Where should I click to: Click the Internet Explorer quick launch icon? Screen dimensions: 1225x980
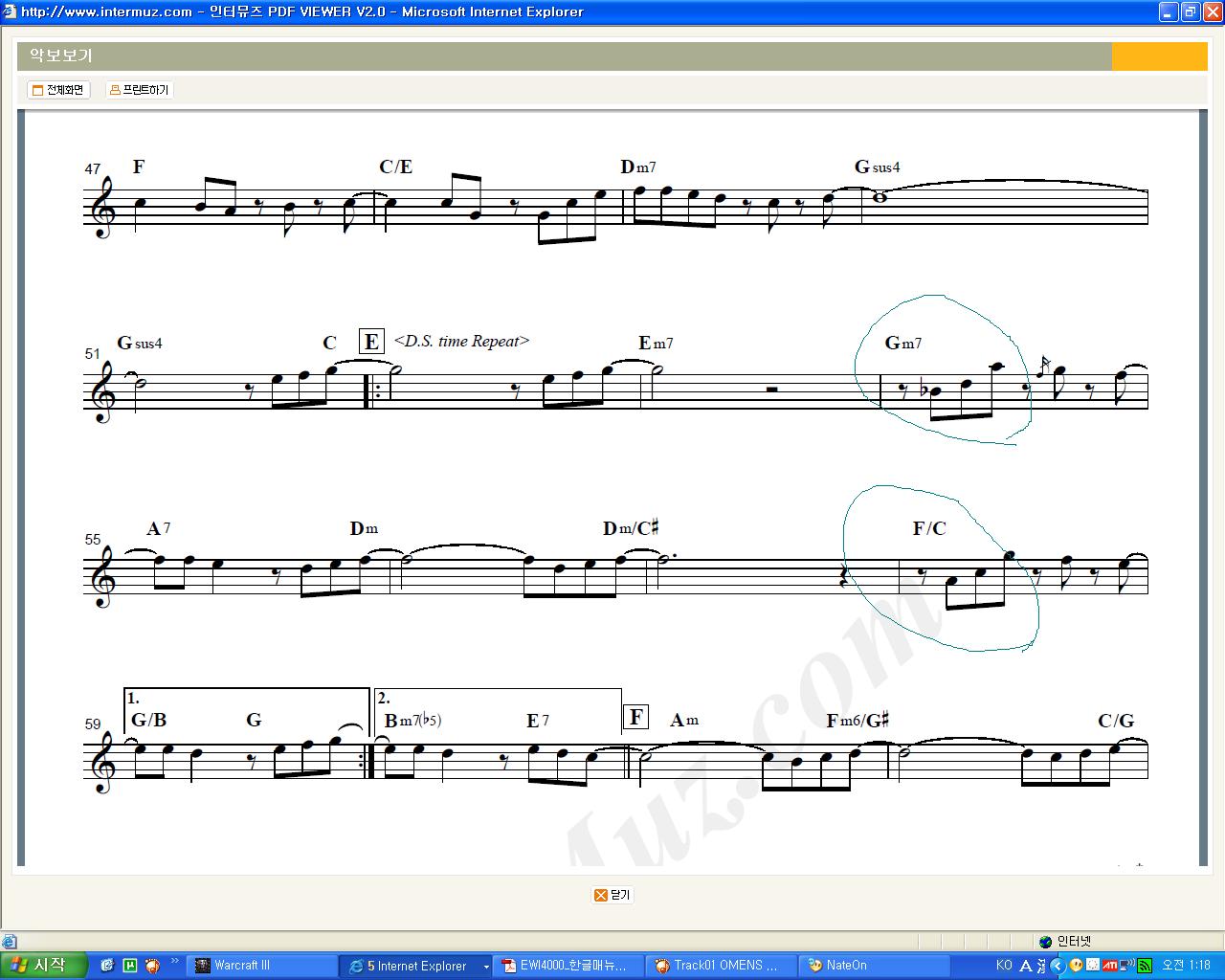[x=107, y=966]
